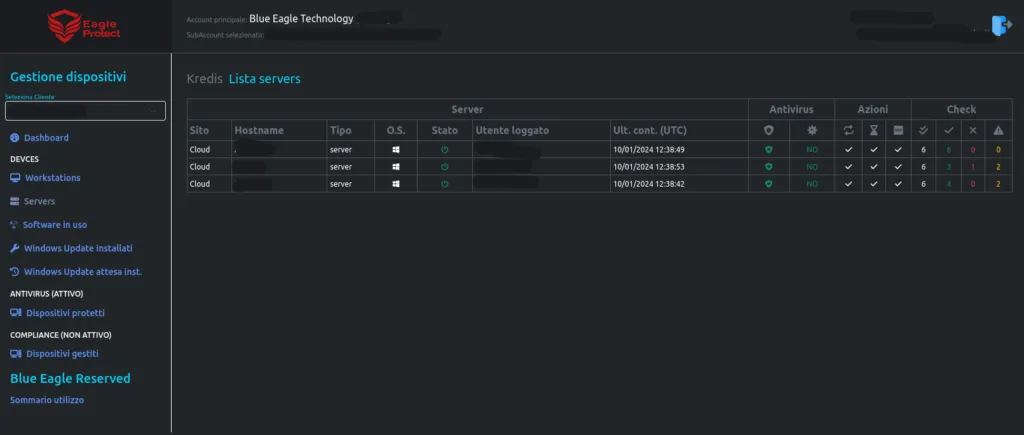Click the warning triangle column header under Check

pyautogui.click(x=998, y=131)
